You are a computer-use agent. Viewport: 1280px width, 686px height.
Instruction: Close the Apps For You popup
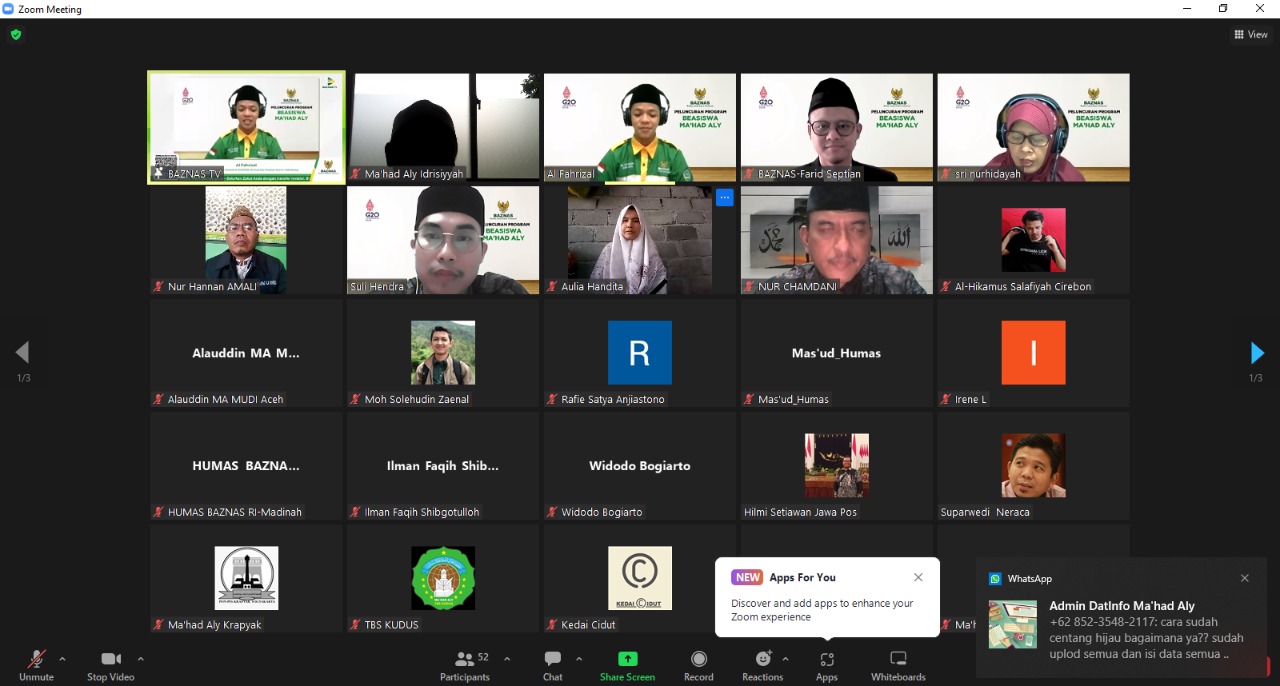918,577
